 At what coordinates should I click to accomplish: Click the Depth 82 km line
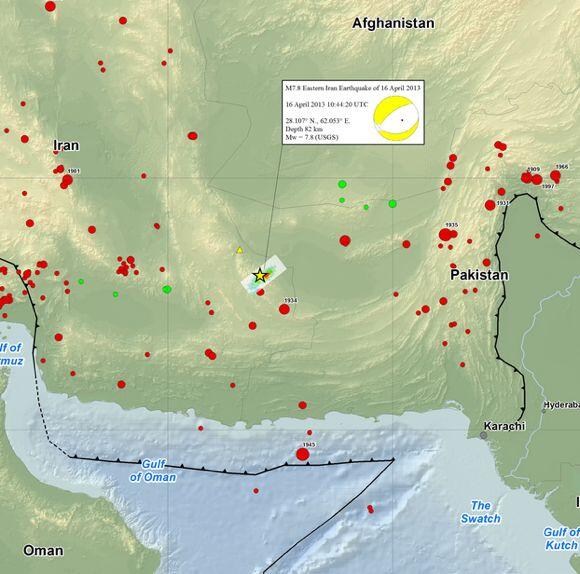point(304,129)
